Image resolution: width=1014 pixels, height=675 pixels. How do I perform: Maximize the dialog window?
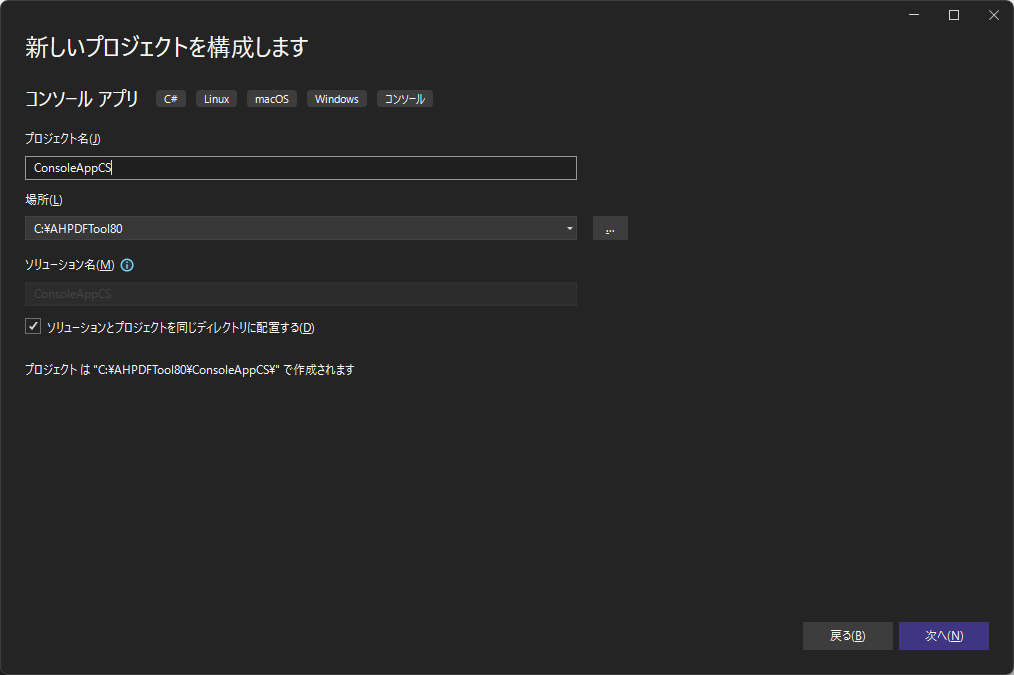953,15
